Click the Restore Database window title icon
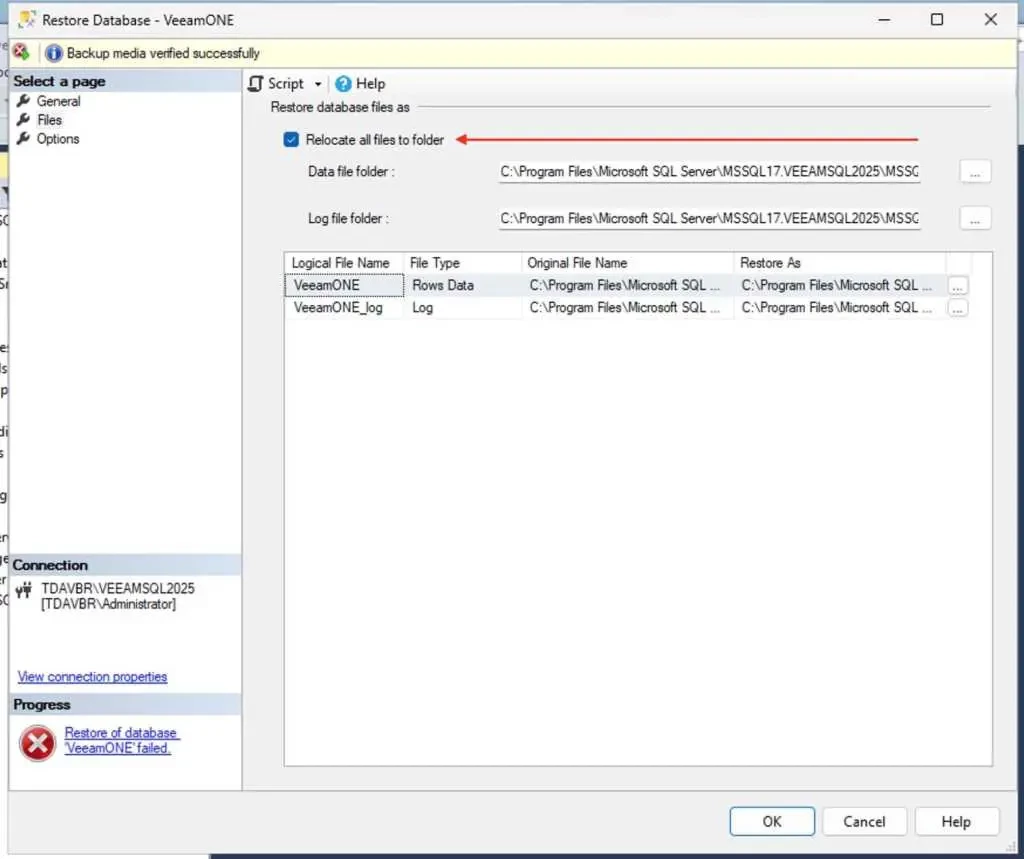The image size is (1024, 859). [x=27, y=20]
